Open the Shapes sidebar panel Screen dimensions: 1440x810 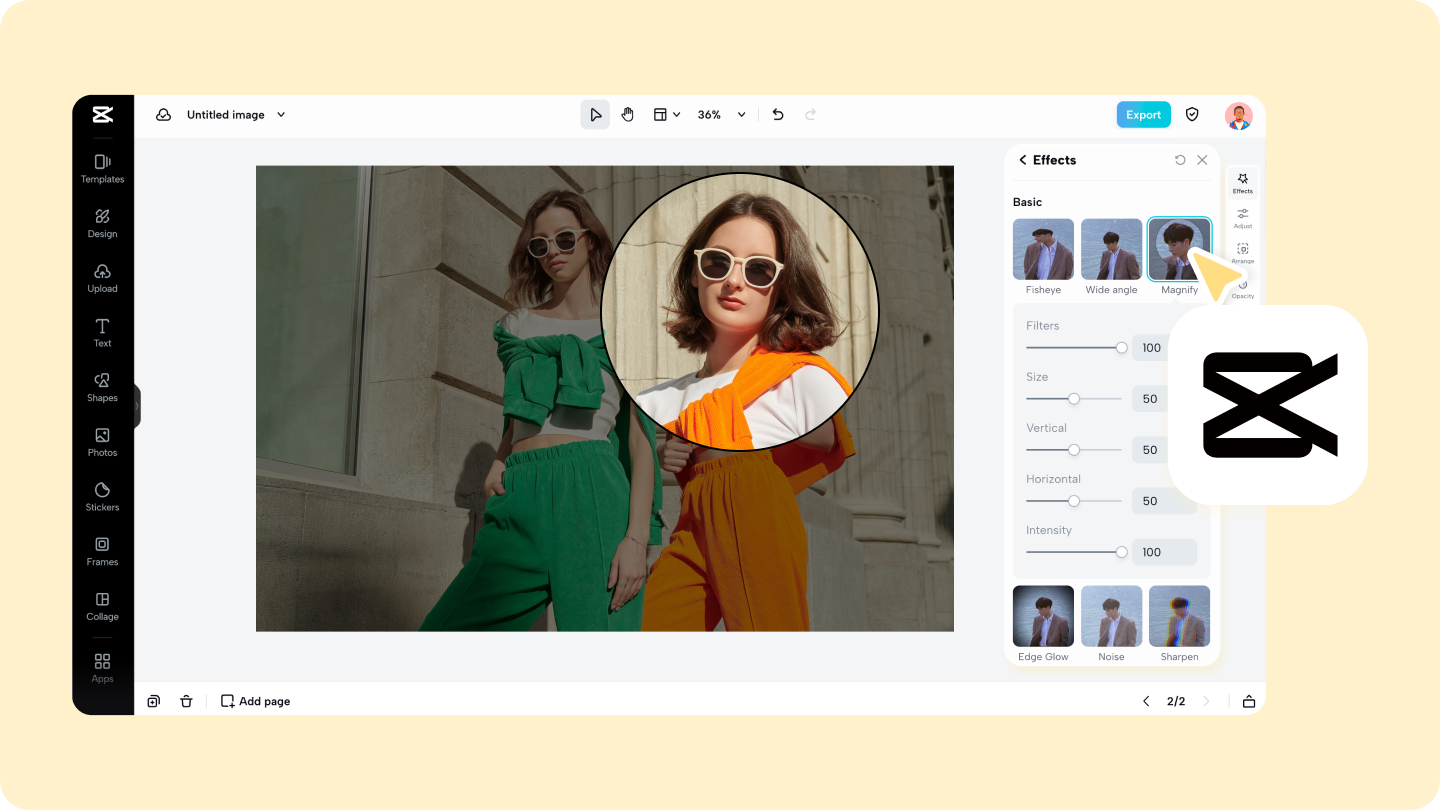point(102,387)
